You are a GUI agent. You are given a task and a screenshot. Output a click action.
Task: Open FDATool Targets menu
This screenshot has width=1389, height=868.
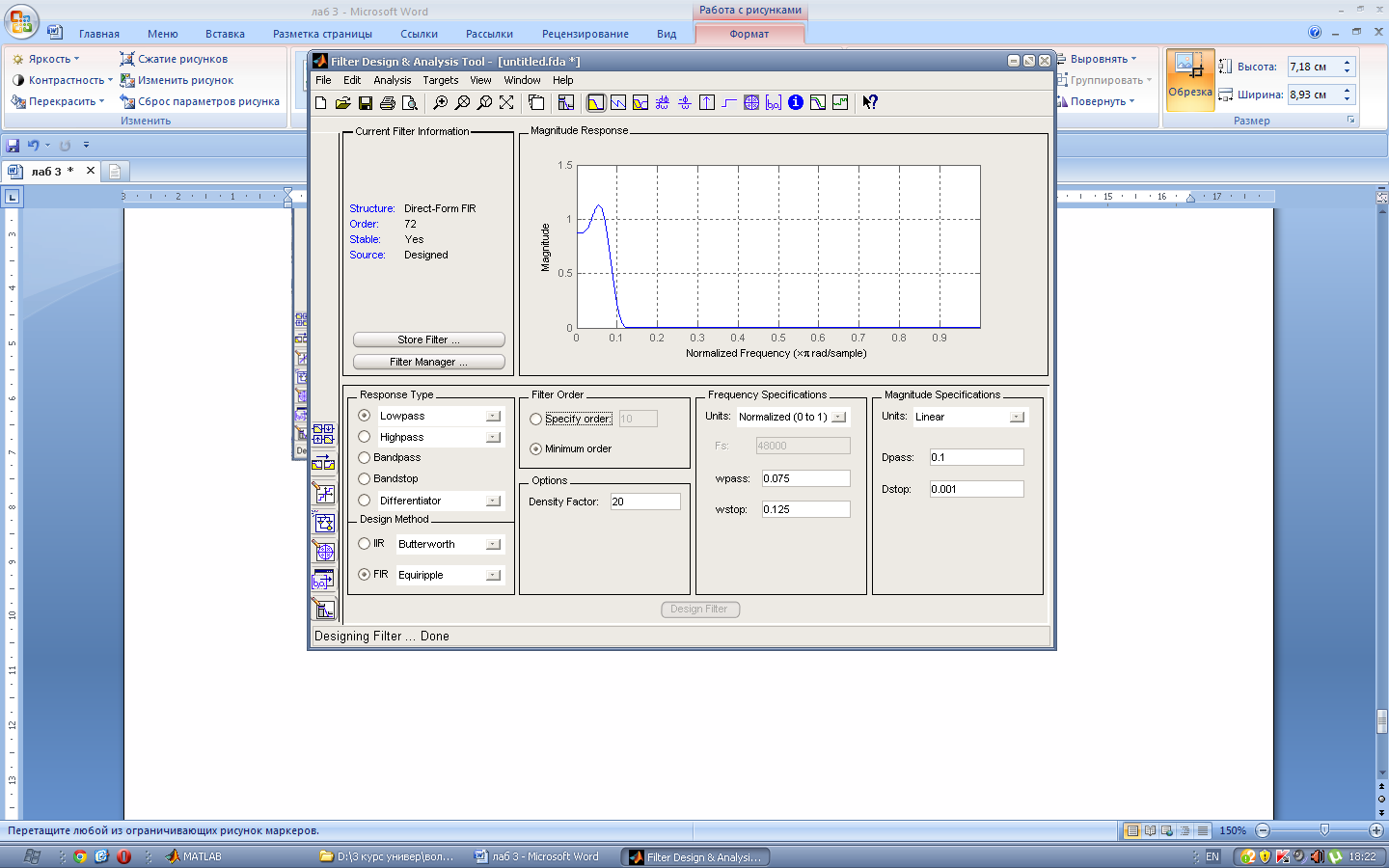tap(441, 80)
